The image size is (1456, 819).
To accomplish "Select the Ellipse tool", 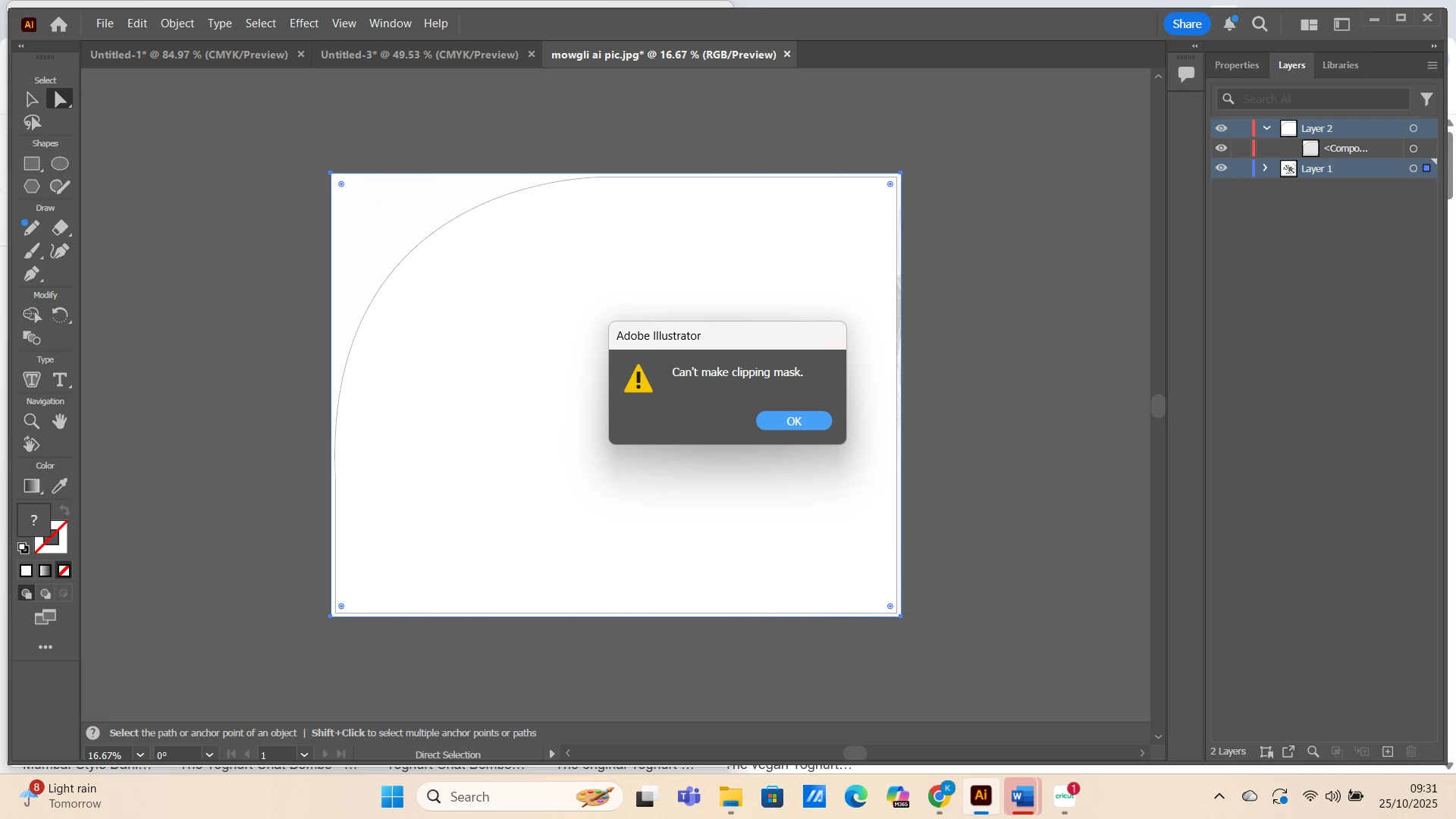I will (x=60, y=164).
